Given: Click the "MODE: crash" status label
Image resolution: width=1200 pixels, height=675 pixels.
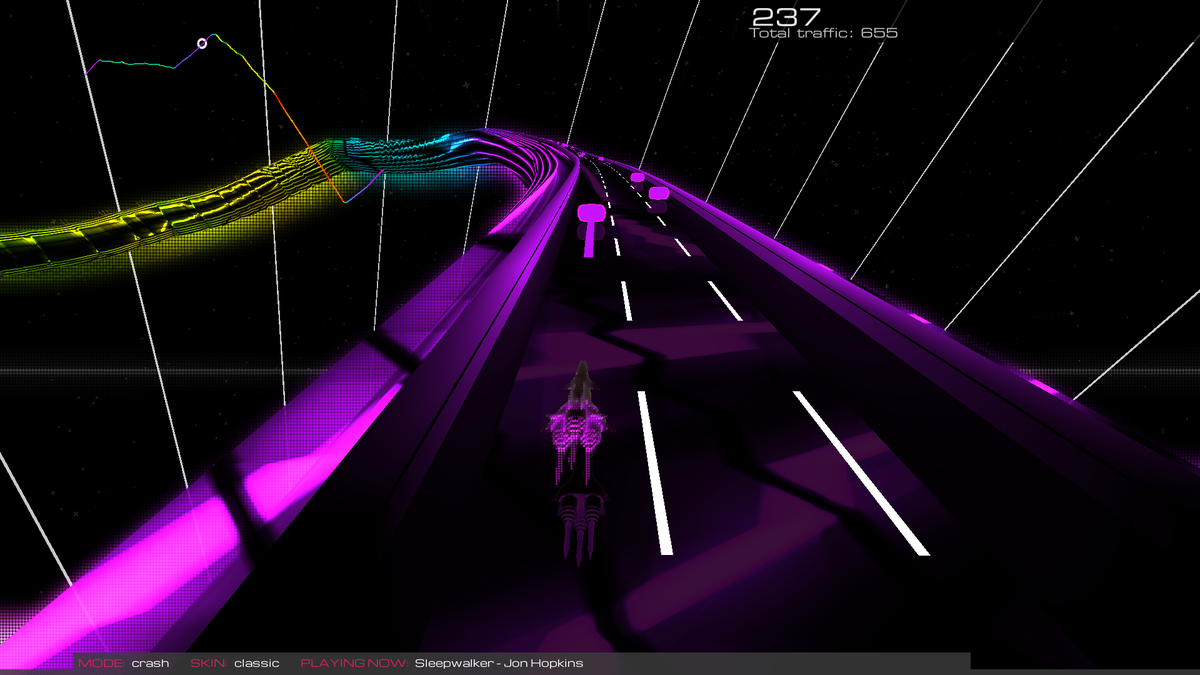Looking at the screenshot, I should click(124, 663).
